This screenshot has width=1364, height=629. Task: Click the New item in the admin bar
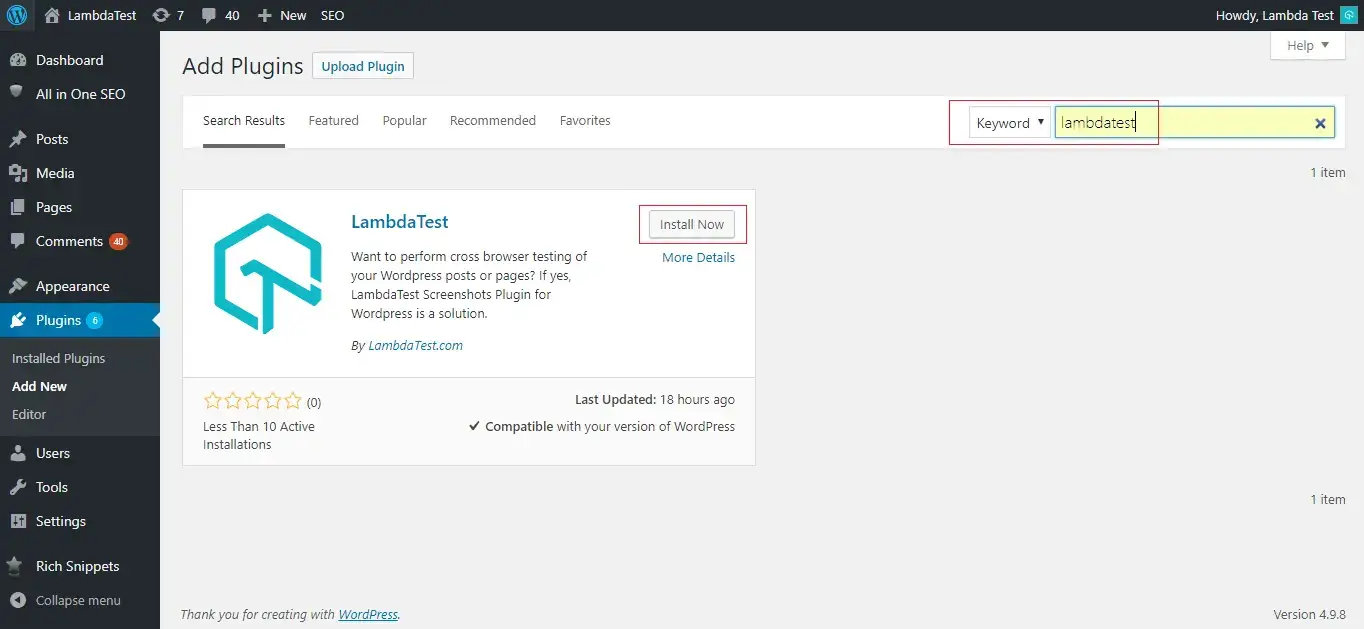coord(281,15)
